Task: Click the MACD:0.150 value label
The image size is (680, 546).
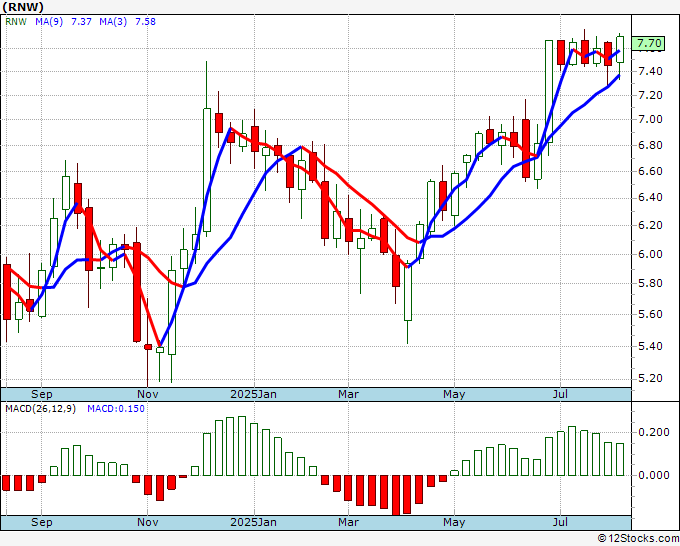Action: (x=116, y=409)
